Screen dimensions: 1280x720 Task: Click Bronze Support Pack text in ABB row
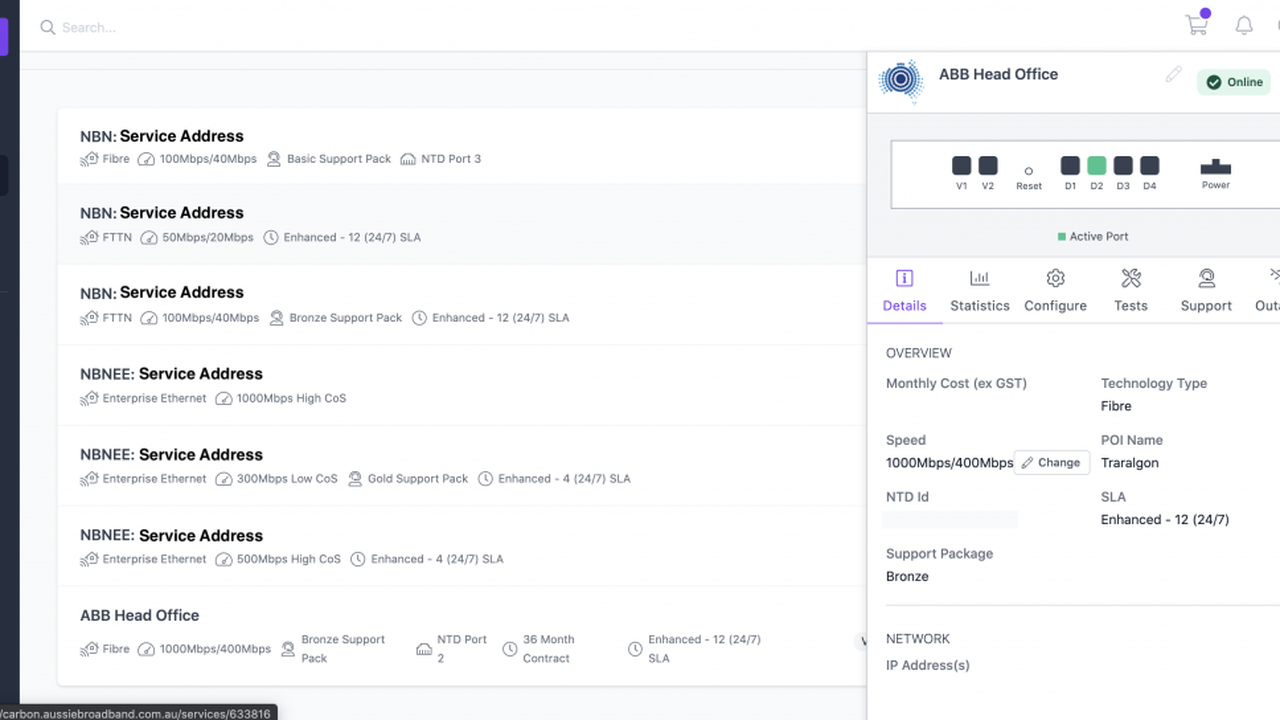343,649
